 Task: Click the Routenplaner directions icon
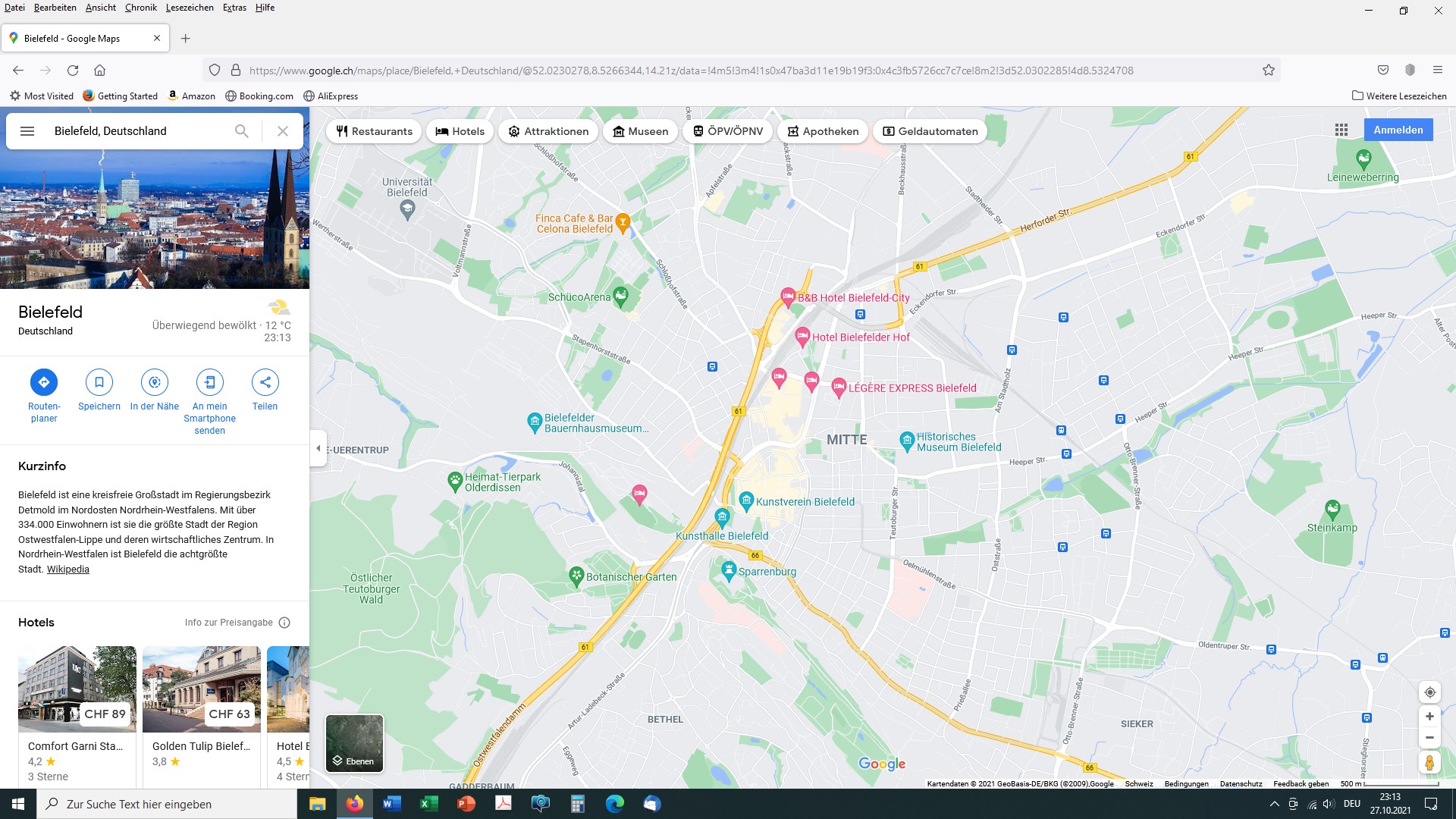(x=44, y=382)
